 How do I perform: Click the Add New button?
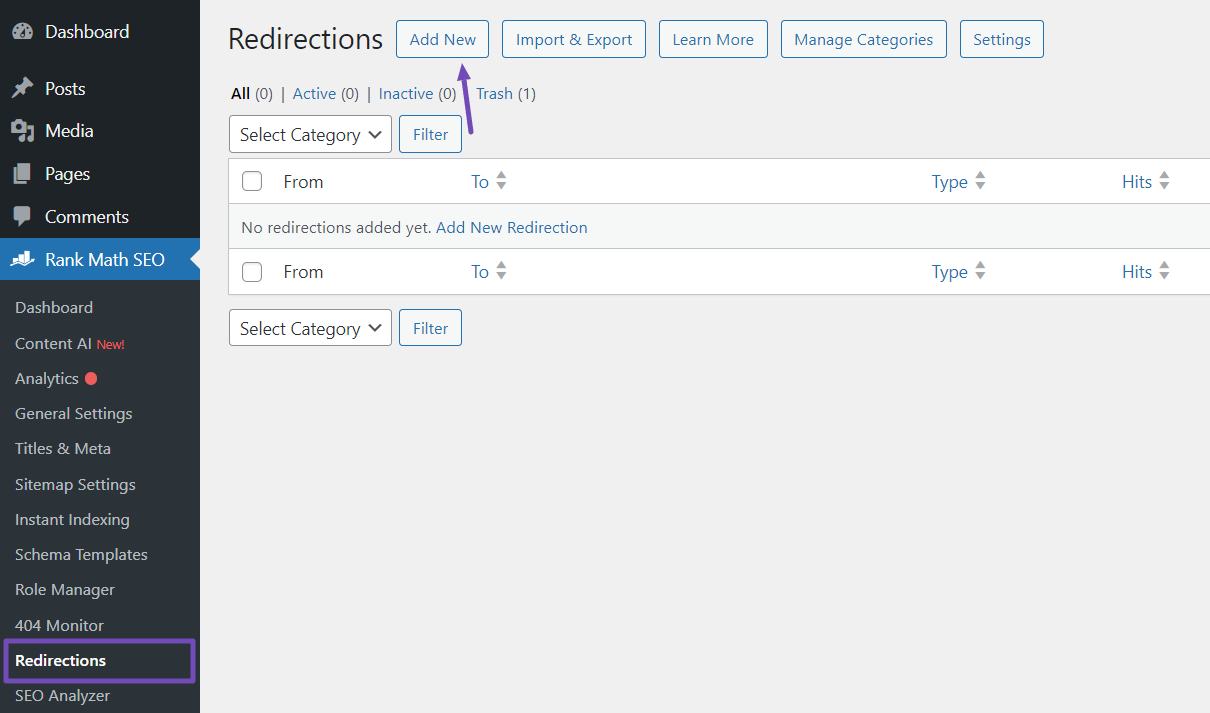coord(443,39)
